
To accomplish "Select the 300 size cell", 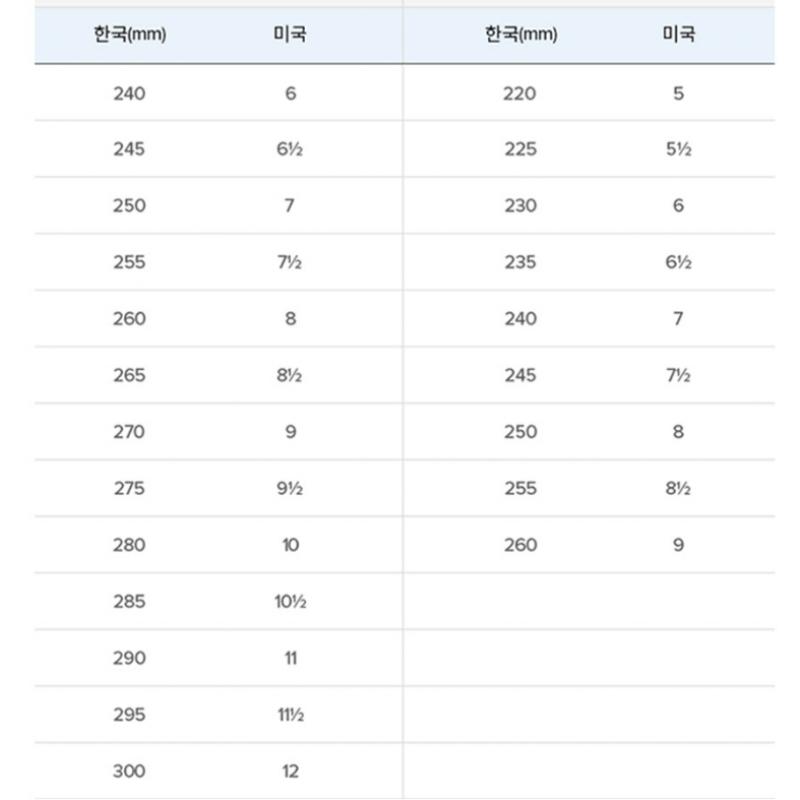I will tap(129, 771).
